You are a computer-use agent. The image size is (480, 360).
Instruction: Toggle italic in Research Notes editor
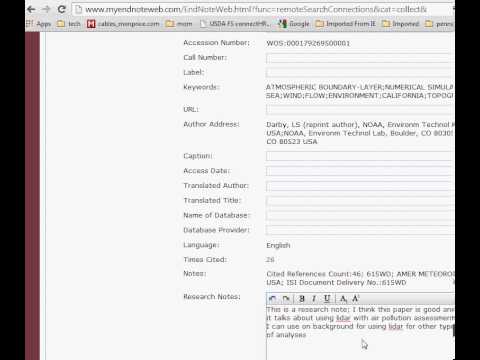314,299
